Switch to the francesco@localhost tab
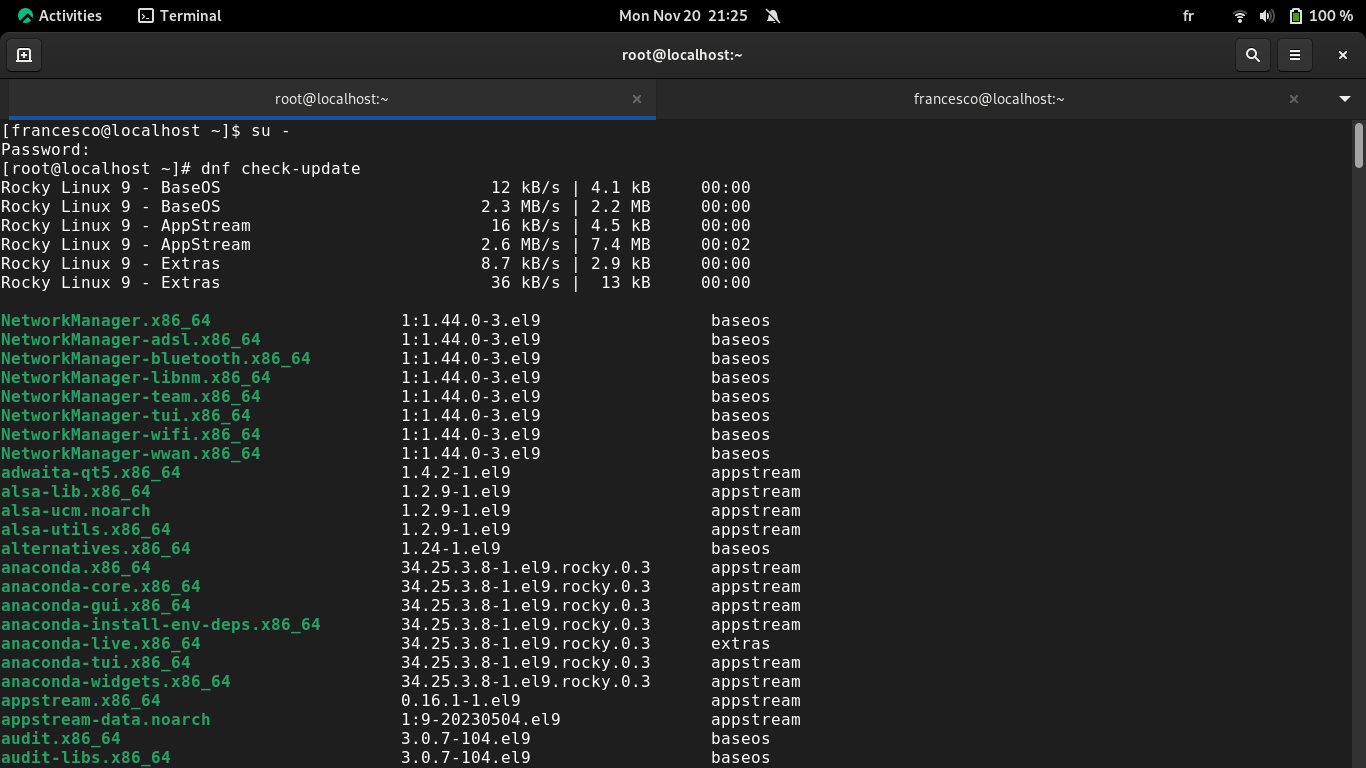This screenshot has height=768, width=1366. point(988,99)
